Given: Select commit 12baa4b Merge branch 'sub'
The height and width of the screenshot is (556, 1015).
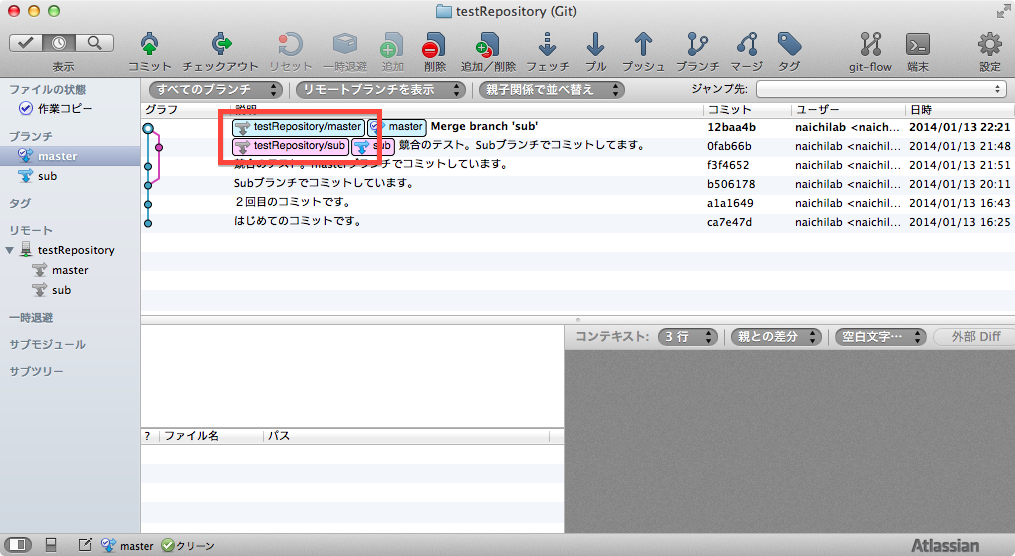Looking at the screenshot, I should click(577, 127).
